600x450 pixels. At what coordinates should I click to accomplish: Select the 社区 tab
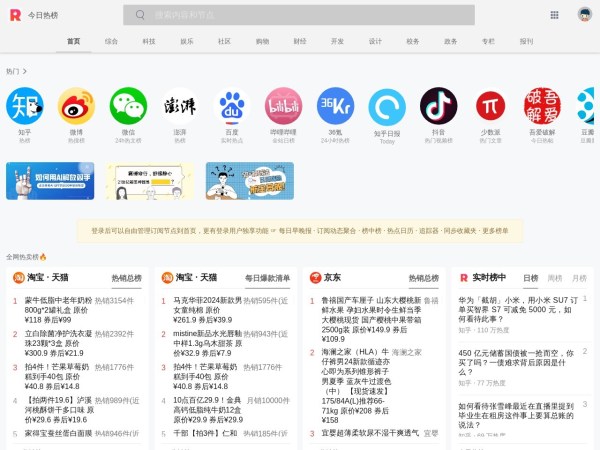coord(224,41)
